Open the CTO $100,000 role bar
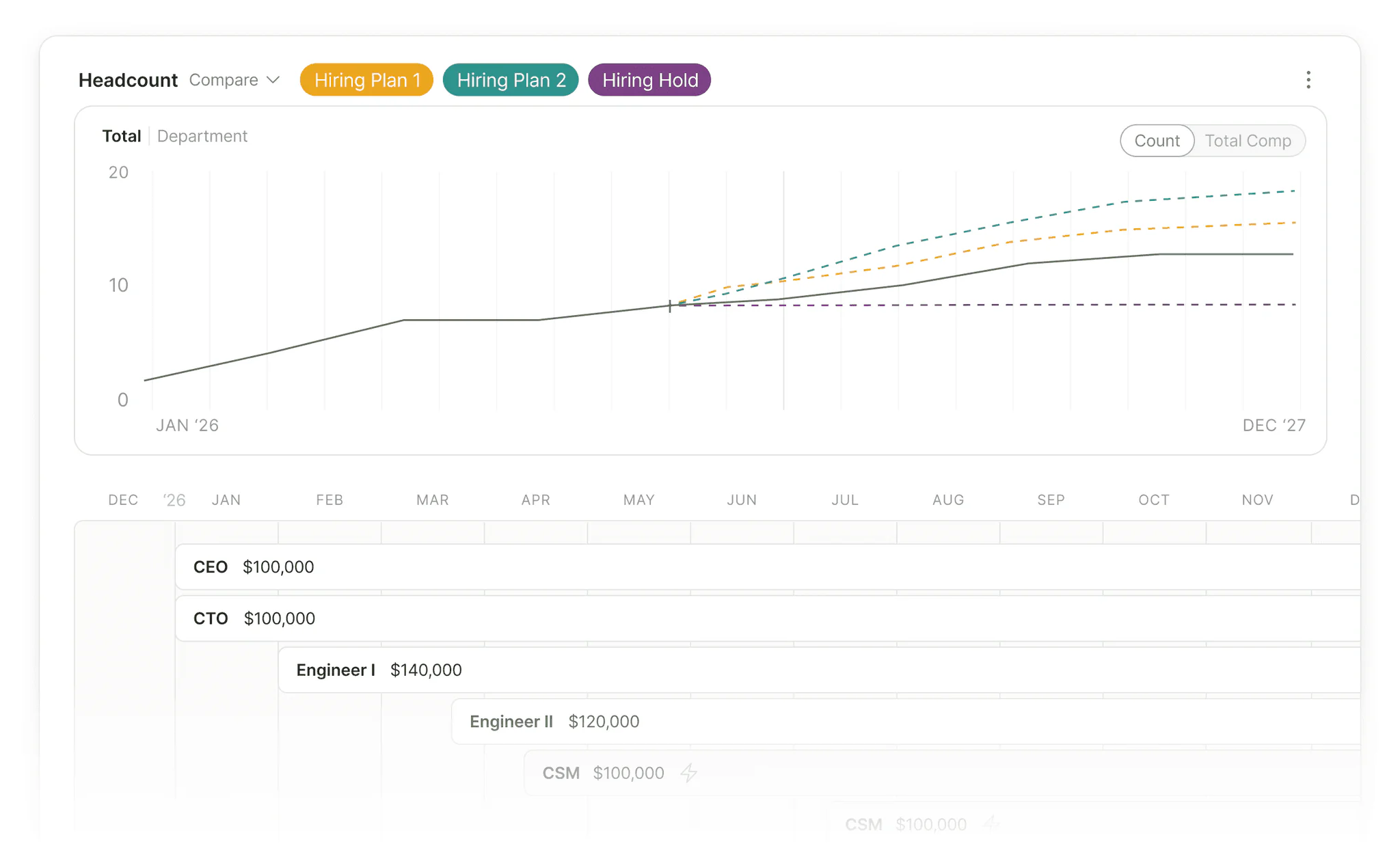This screenshot has width=1400, height=848. [x=768, y=618]
